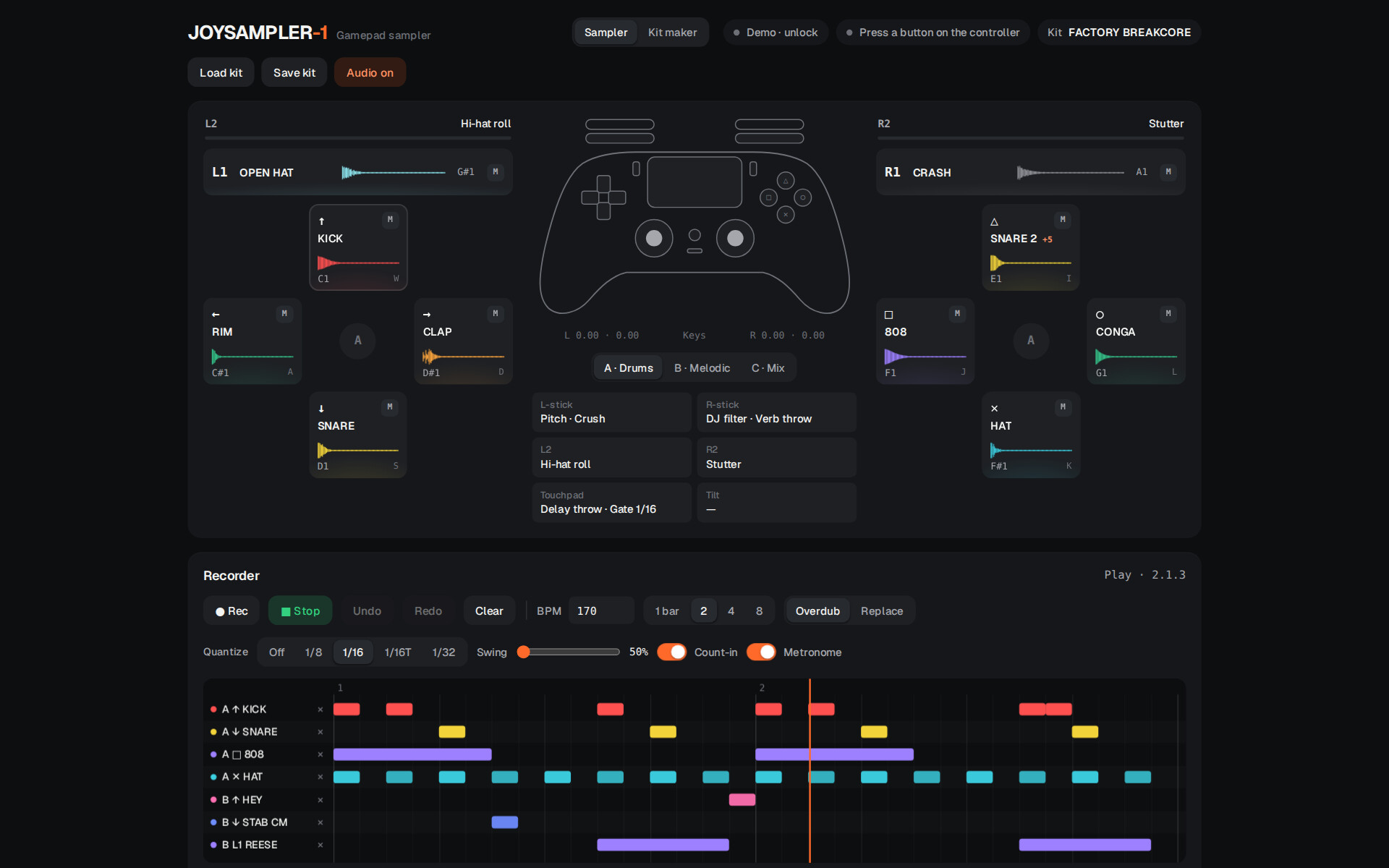Image resolution: width=1389 pixels, height=868 pixels.
Task: Set quantize to 1/16T
Action: click(398, 652)
